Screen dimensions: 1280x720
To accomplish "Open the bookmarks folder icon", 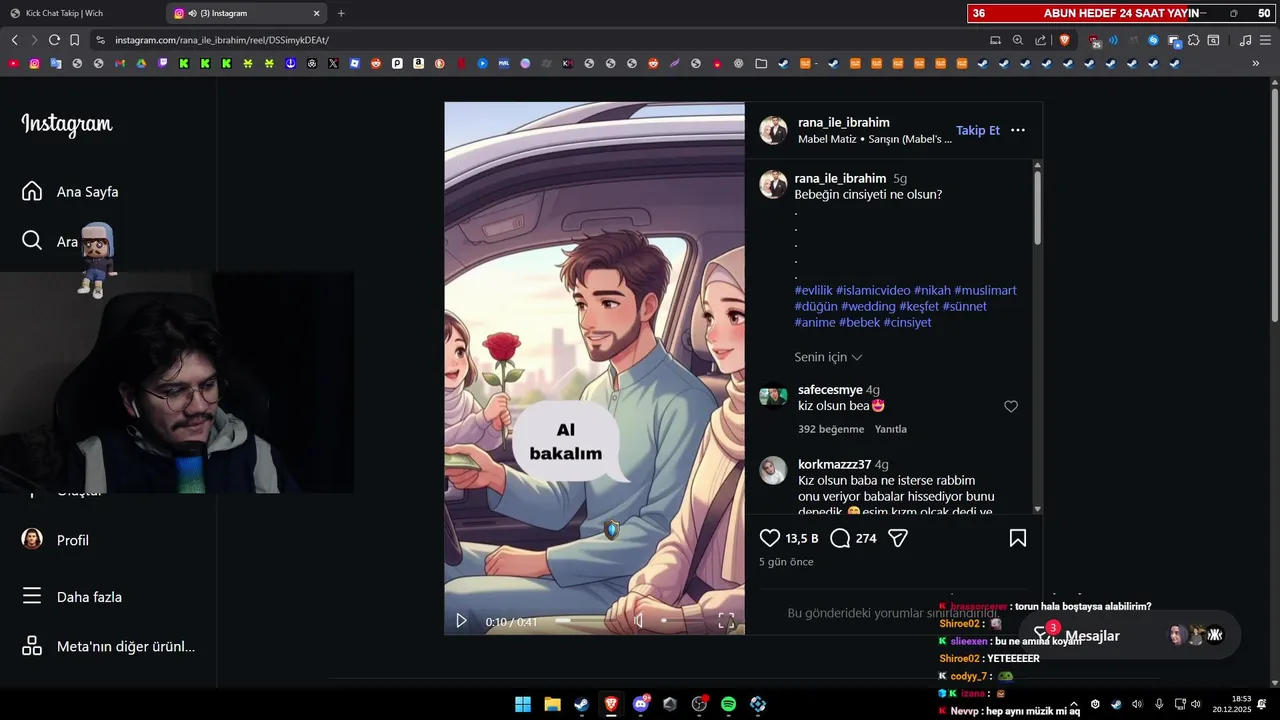I will 761,63.
